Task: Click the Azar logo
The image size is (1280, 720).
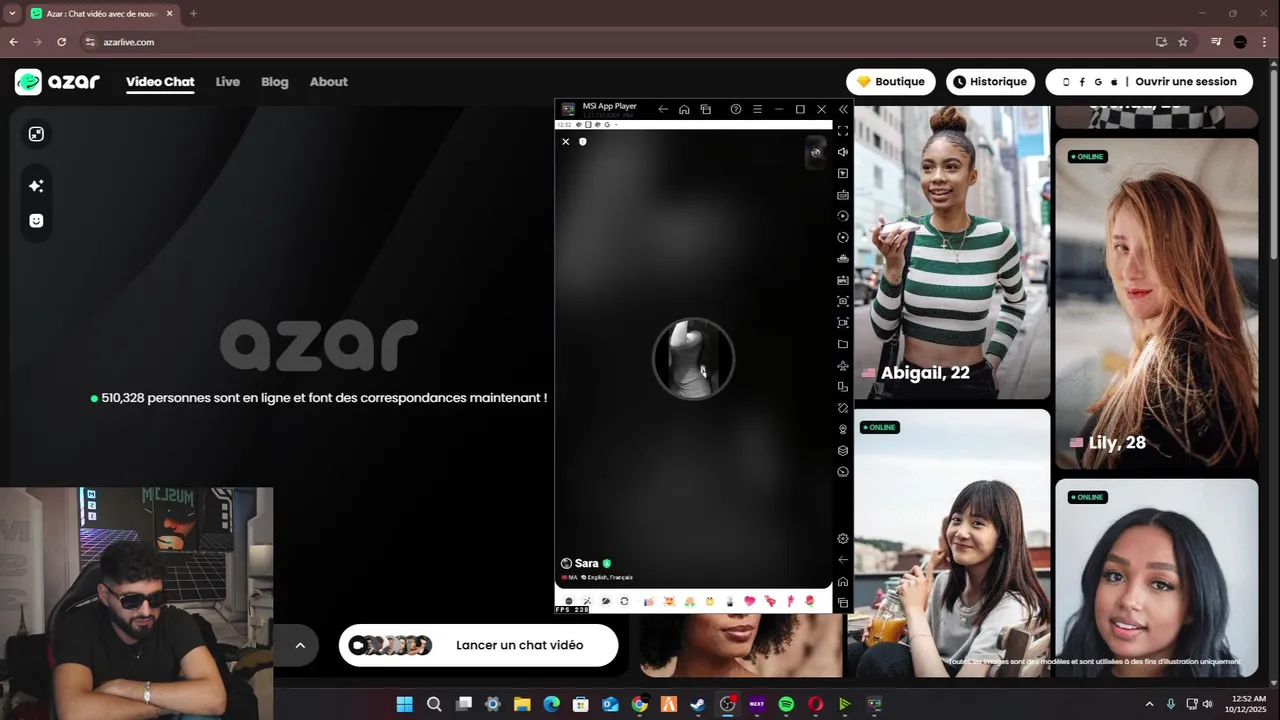Action: click(x=57, y=82)
